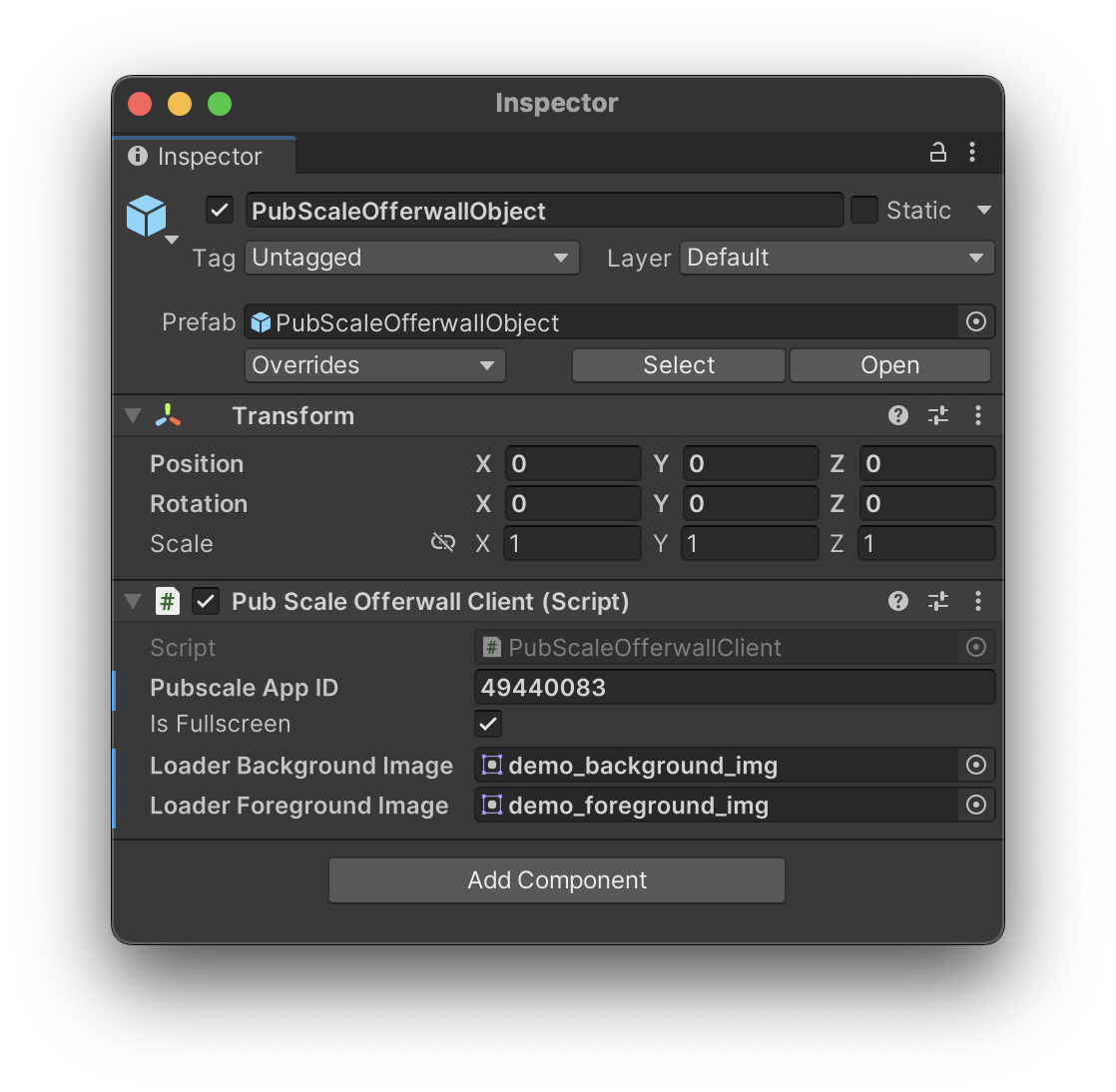
Task: Expand the prefab Overrides dropdown
Action: tap(374, 365)
